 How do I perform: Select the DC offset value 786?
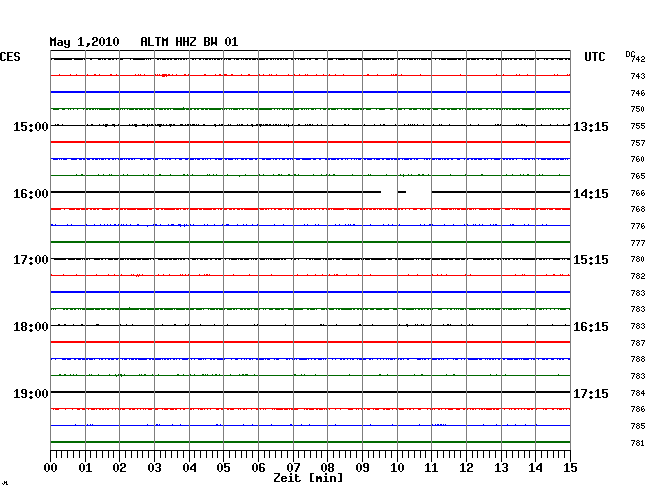pos(638,409)
